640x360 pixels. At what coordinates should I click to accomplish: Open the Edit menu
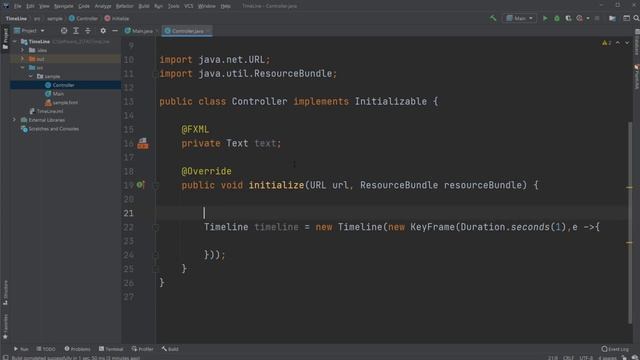pos(30,6)
